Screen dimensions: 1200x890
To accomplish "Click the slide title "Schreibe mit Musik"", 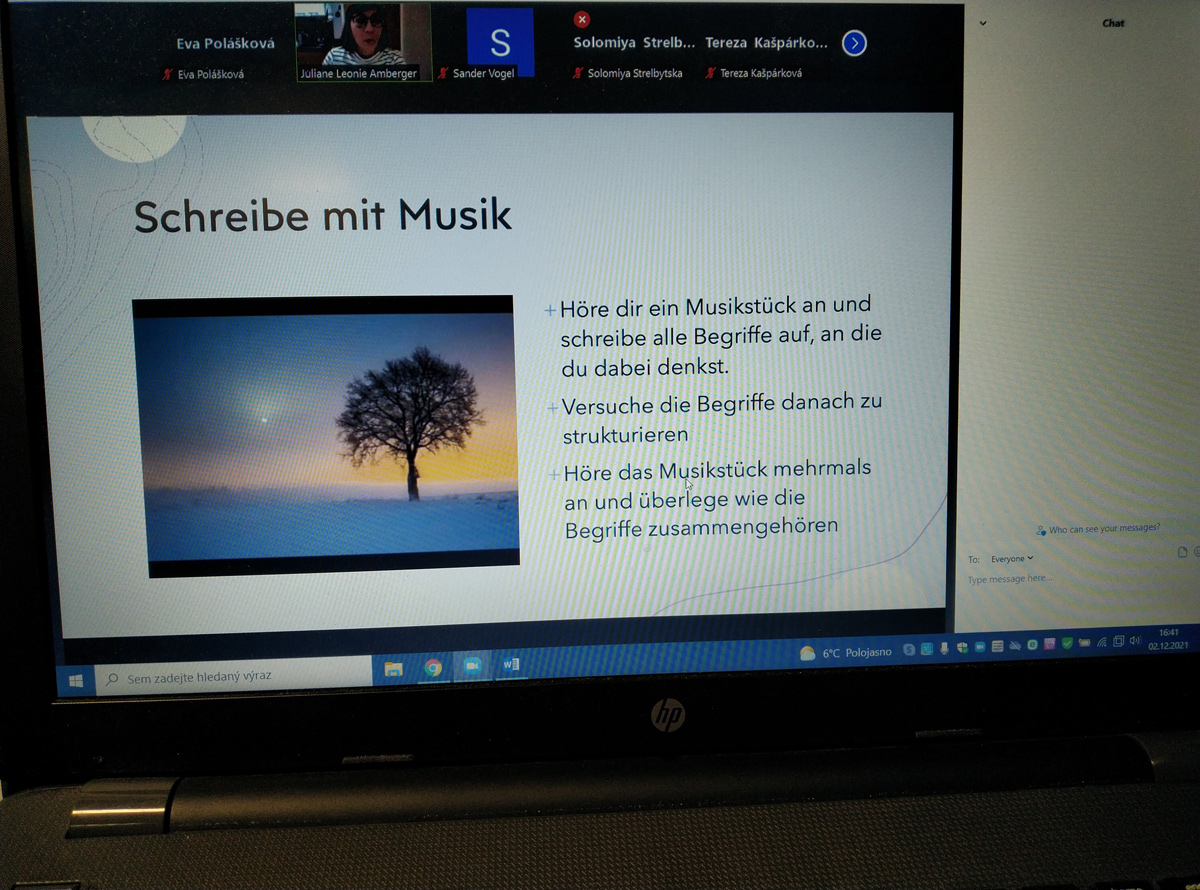I will 322,217.
